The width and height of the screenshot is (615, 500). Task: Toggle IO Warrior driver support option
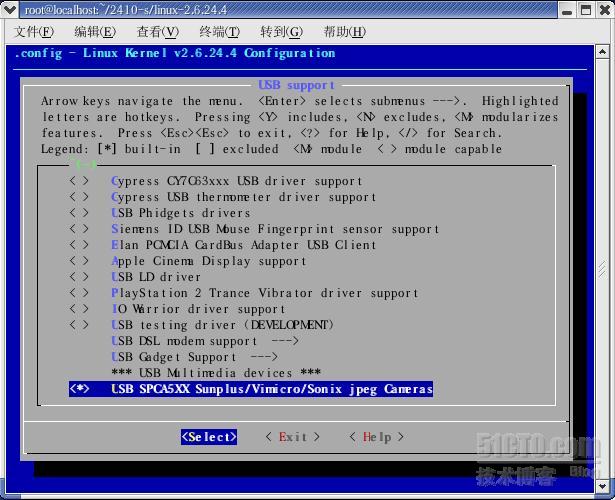click(x=79, y=309)
